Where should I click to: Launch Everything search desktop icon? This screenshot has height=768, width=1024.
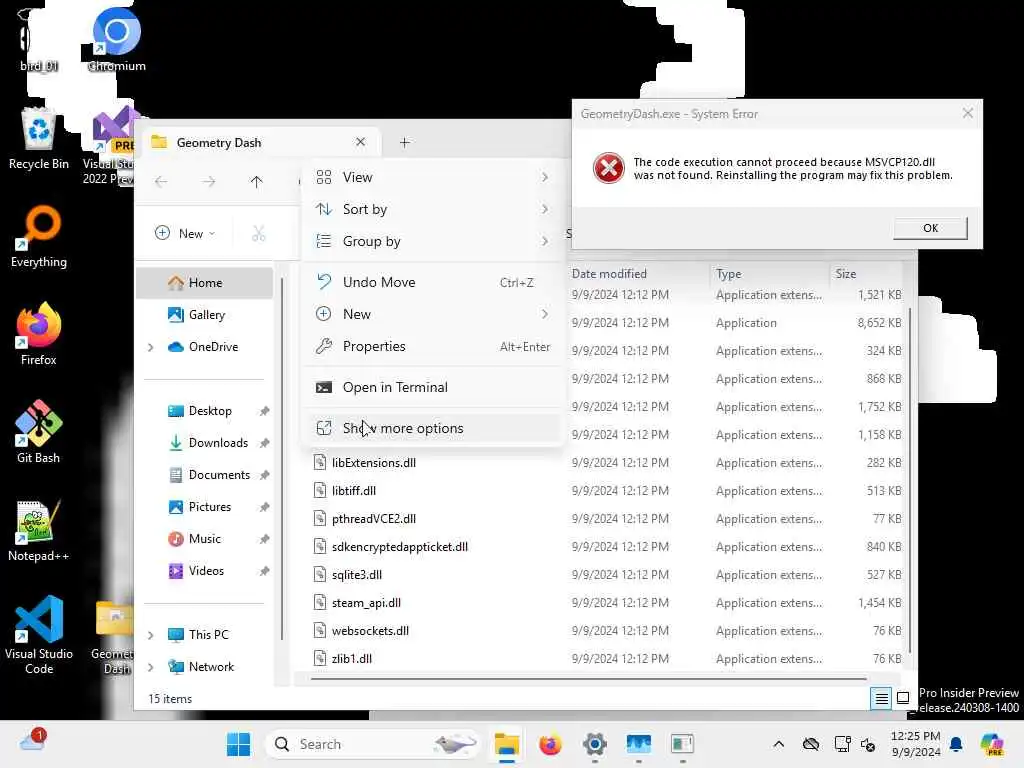[39, 236]
